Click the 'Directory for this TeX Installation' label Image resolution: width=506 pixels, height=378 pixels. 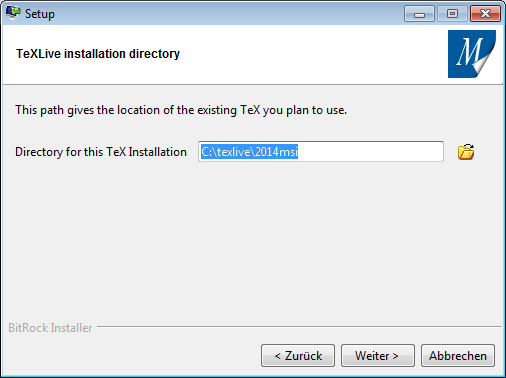pyautogui.click(x=101, y=152)
